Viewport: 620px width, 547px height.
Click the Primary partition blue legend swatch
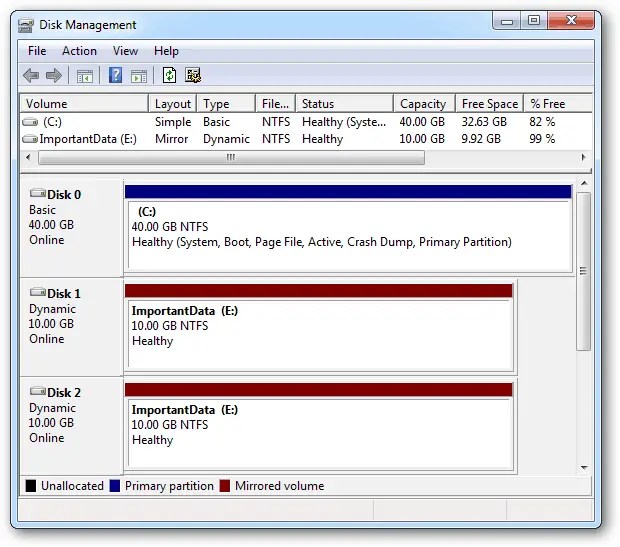[115, 486]
